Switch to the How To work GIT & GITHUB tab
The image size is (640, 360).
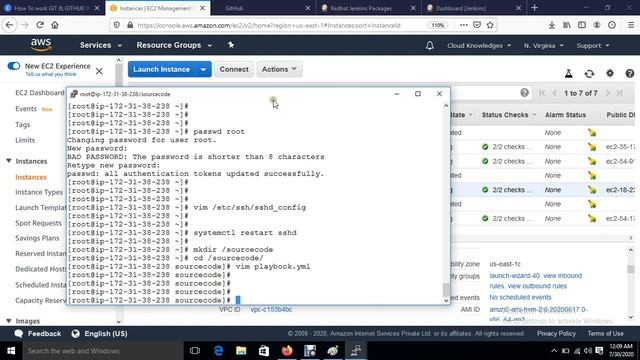[51, 8]
